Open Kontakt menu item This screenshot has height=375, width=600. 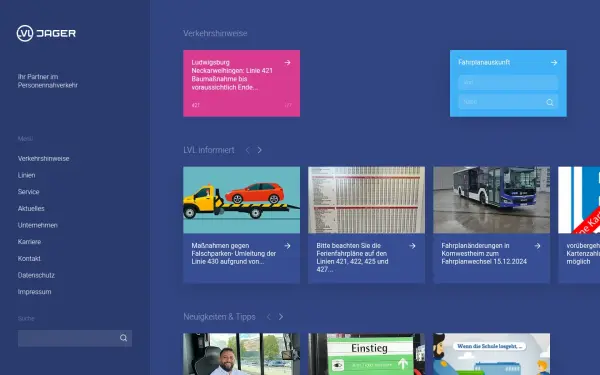29,258
